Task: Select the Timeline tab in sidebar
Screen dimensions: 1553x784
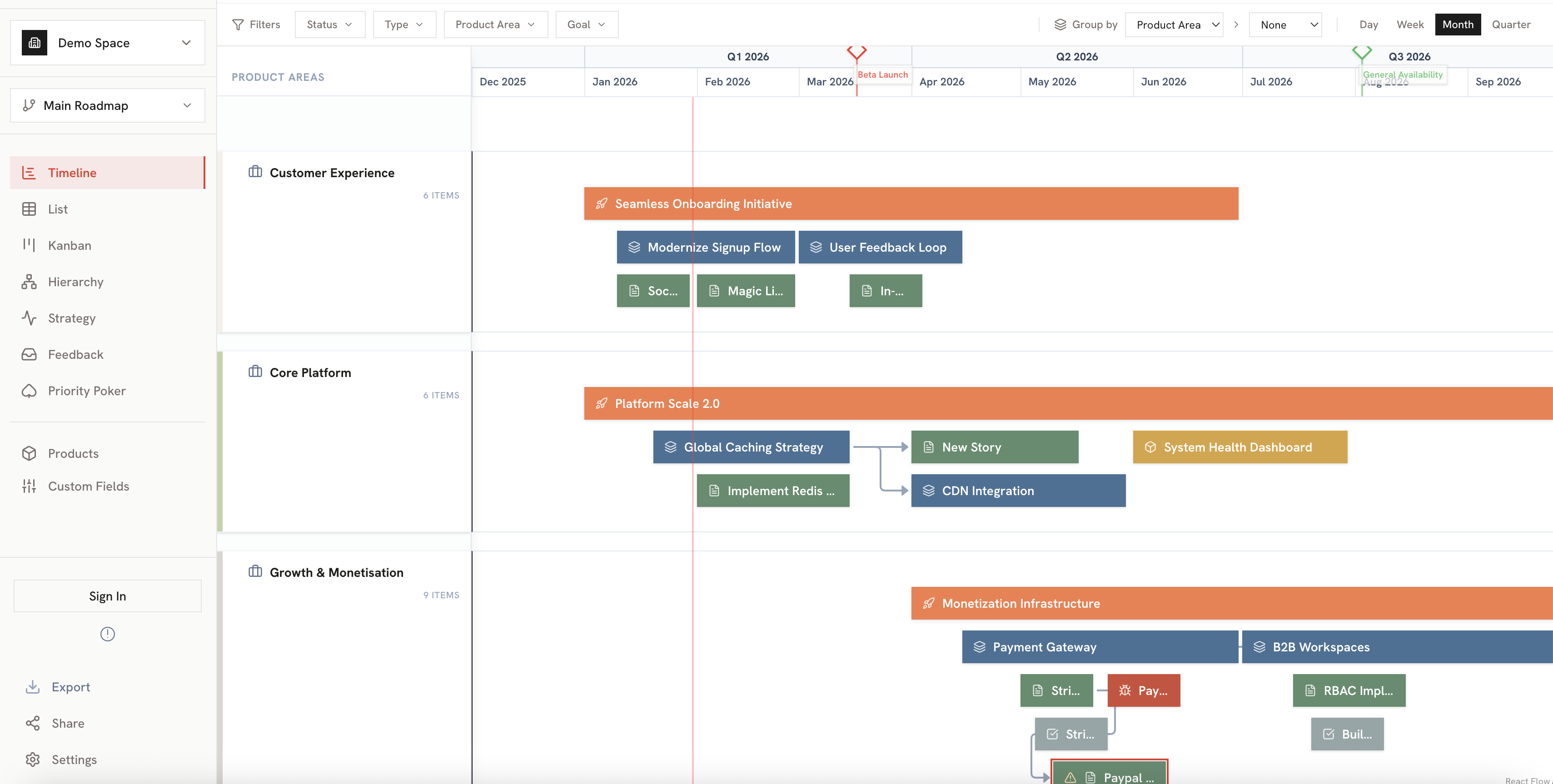Action: click(x=72, y=172)
